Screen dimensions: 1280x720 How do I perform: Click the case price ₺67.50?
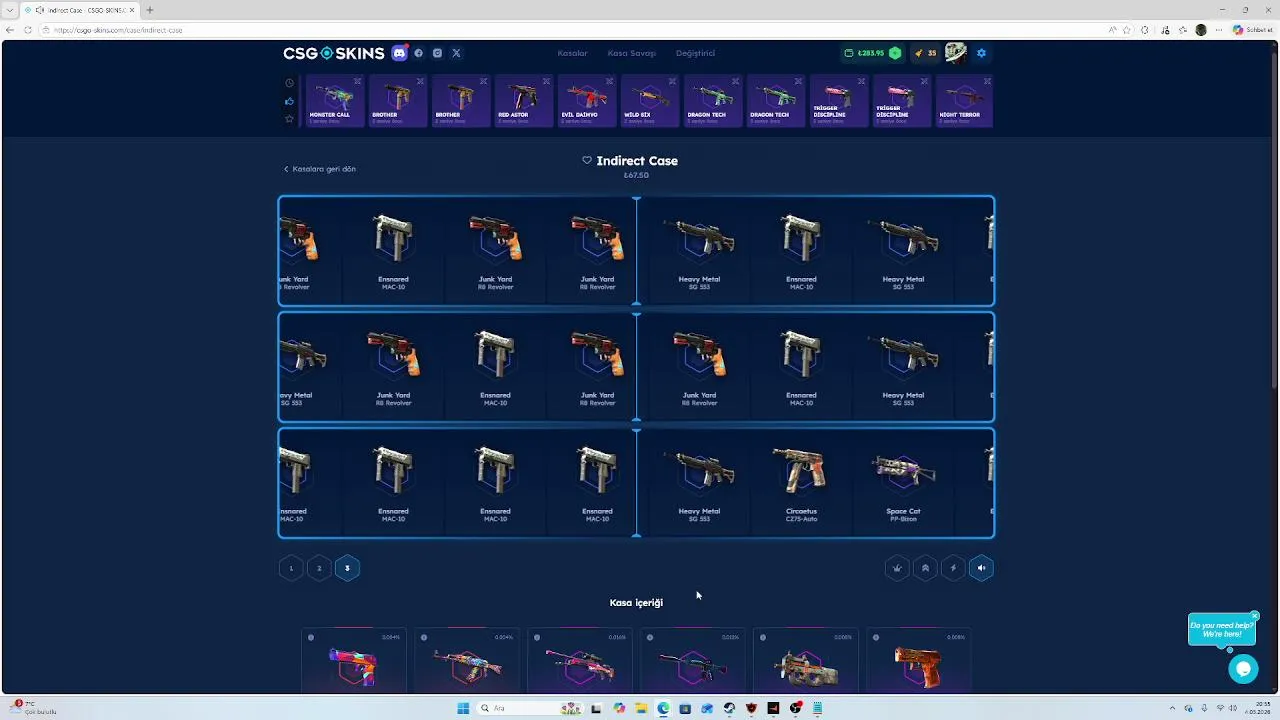[636, 175]
